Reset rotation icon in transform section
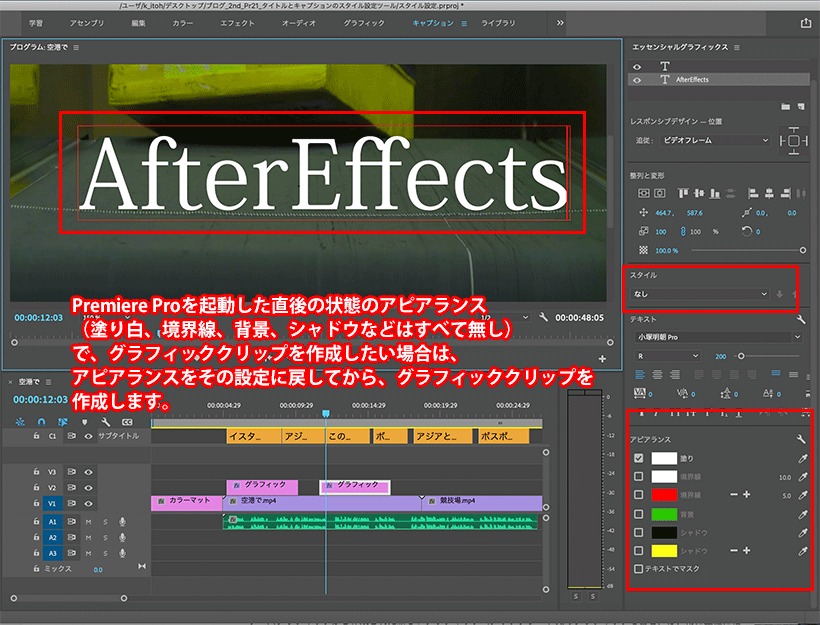 pyautogui.click(x=746, y=231)
